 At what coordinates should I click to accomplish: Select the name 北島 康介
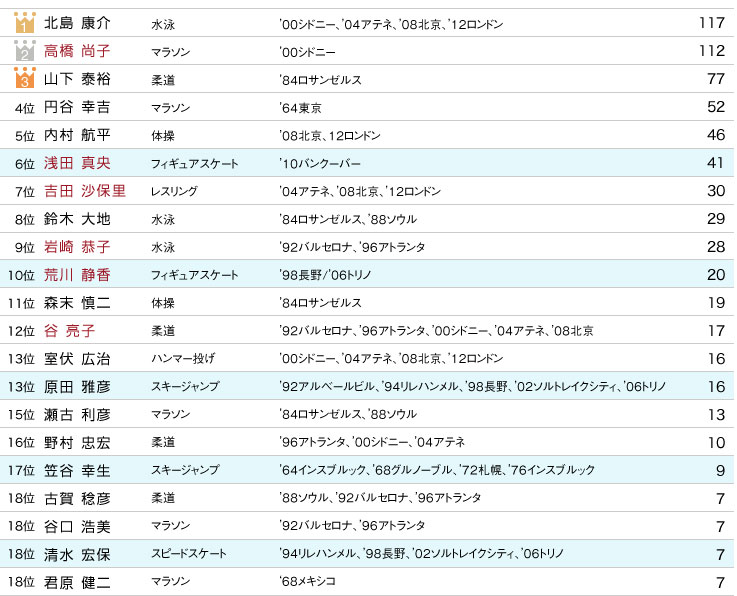pyautogui.click(x=77, y=23)
